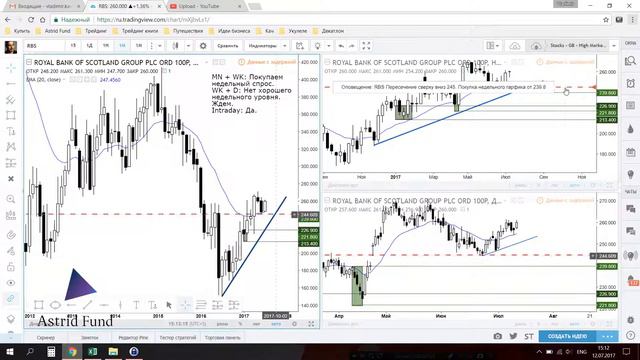The width and height of the screenshot is (640, 360).
Task: Take a chart snapshot with the camera icon
Action: coord(497,336)
